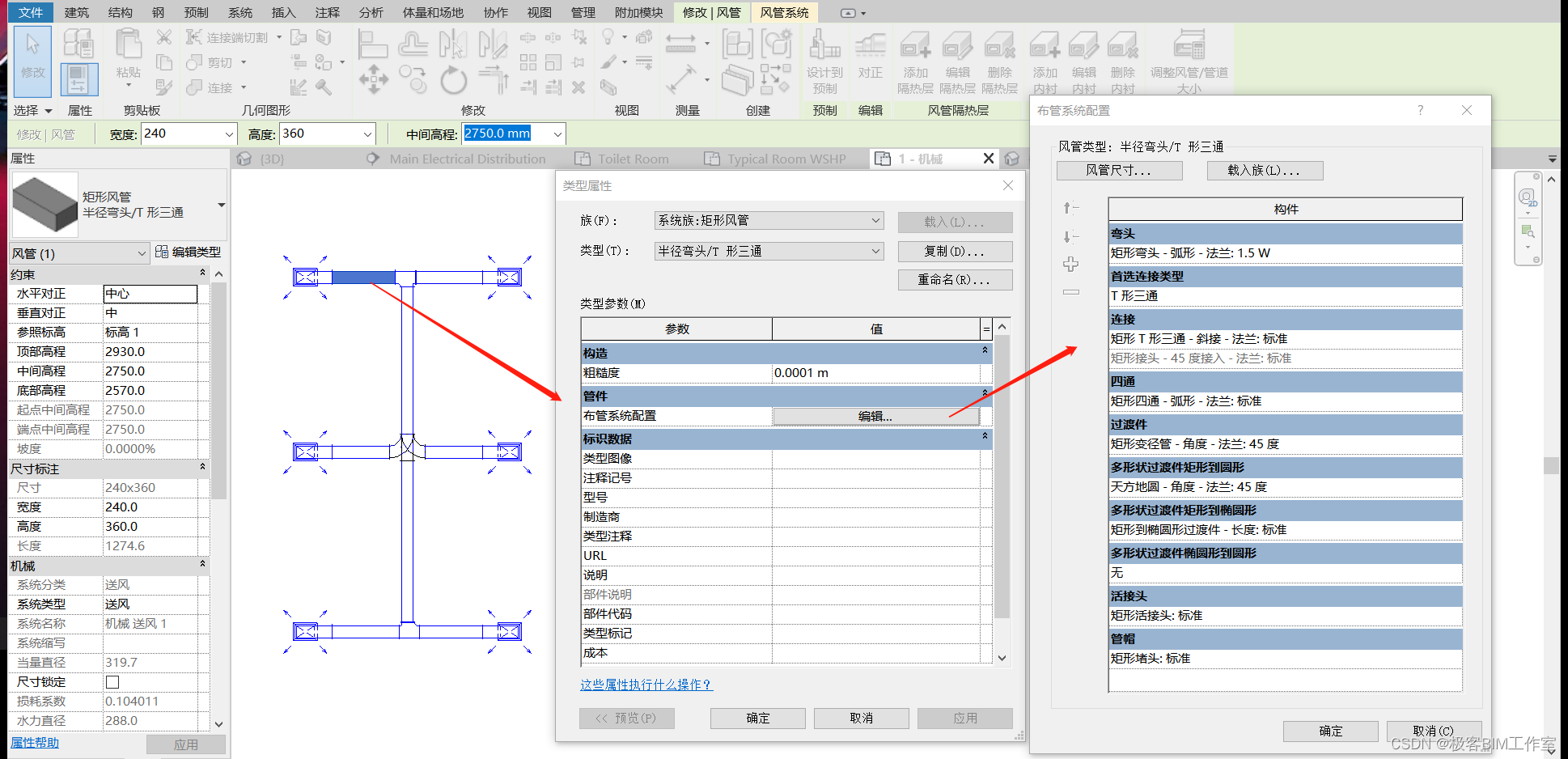Select row 矩形变径管 - 角度 - 法兰: 45 度
This screenshot has height=759, width=1568.
click(1285, 444)
